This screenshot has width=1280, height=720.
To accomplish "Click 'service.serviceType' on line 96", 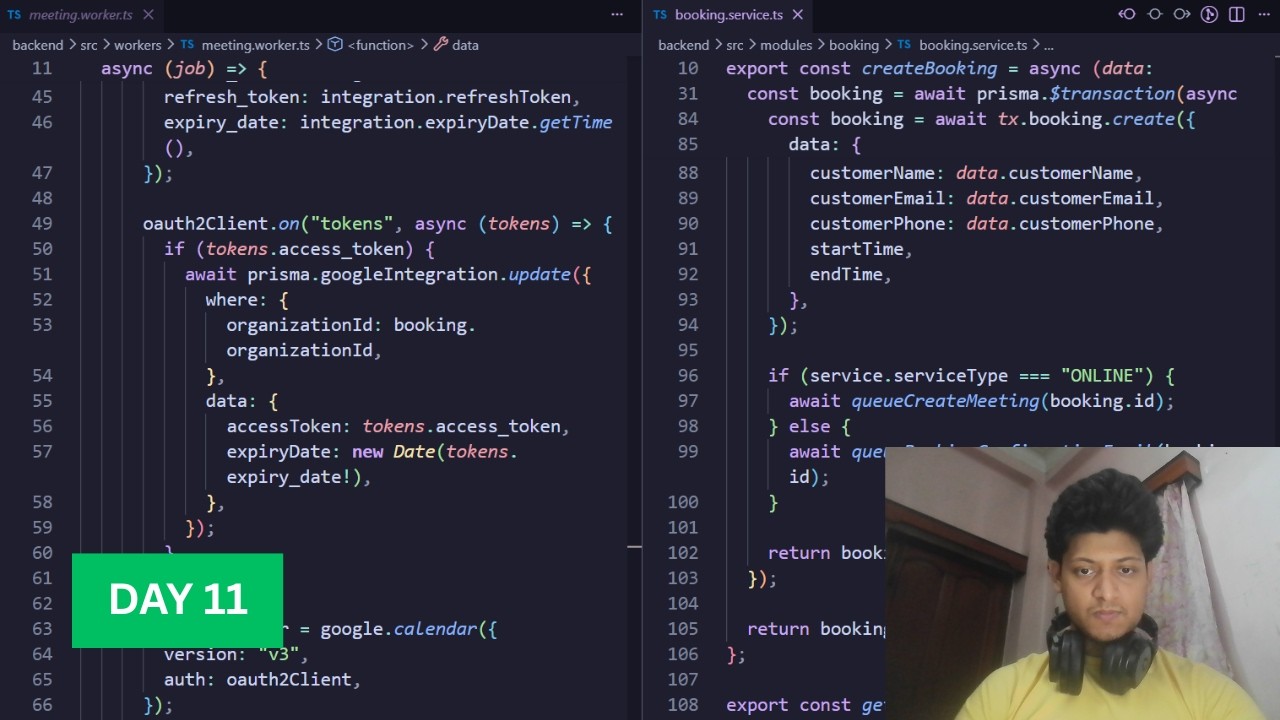I will click(x=908, y=376).
